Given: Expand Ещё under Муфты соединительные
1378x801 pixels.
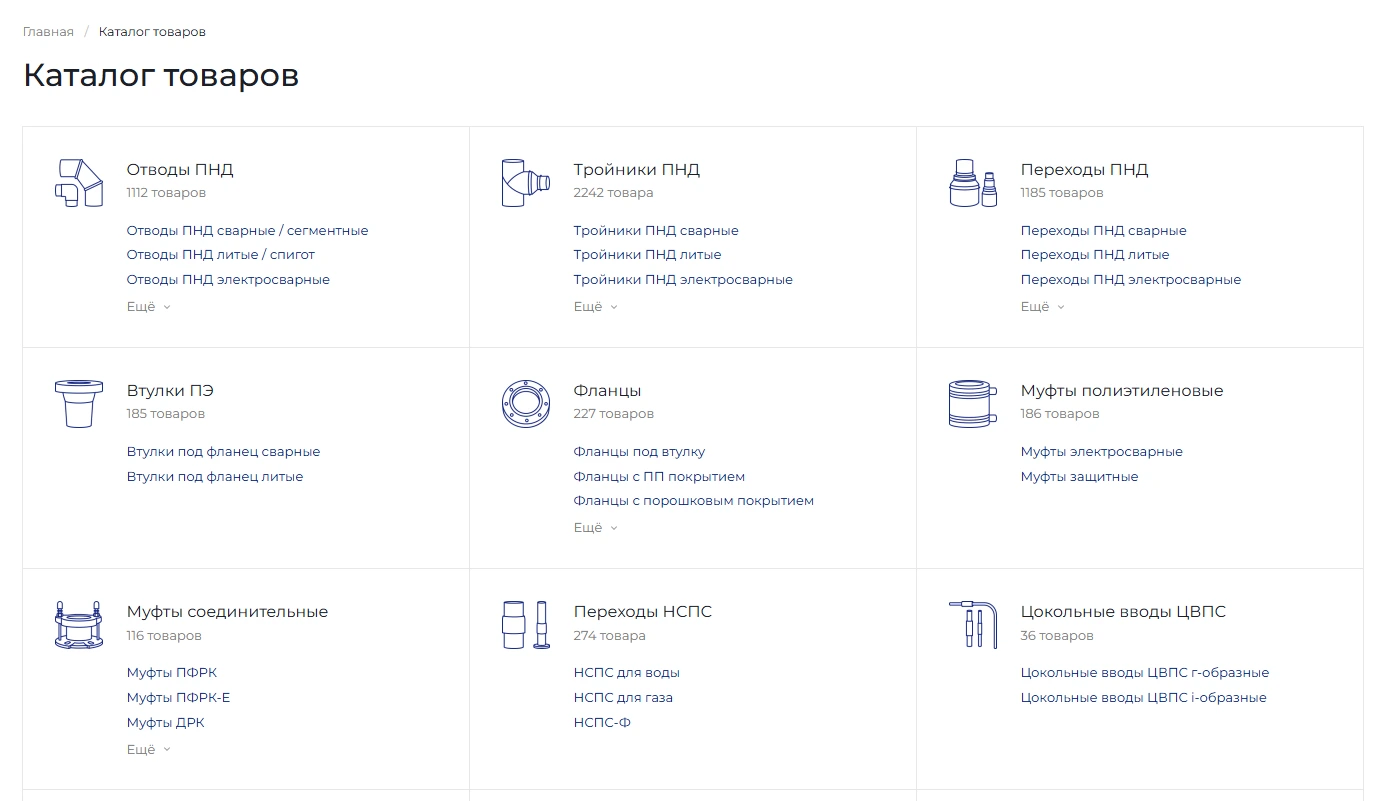Looking at the screenshot, I should point(148,749).
